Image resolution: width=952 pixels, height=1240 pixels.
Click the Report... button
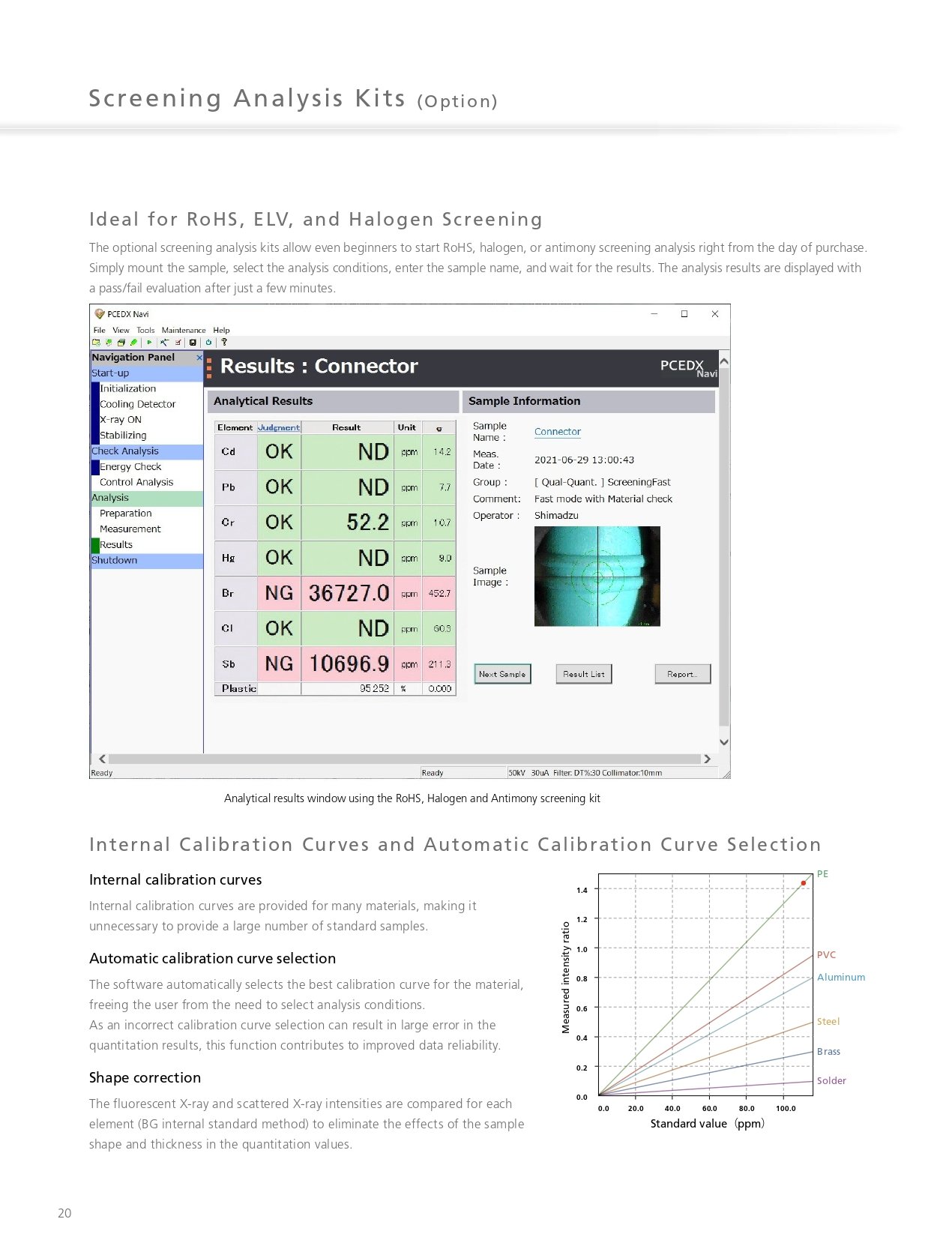(x=683, y=674)
